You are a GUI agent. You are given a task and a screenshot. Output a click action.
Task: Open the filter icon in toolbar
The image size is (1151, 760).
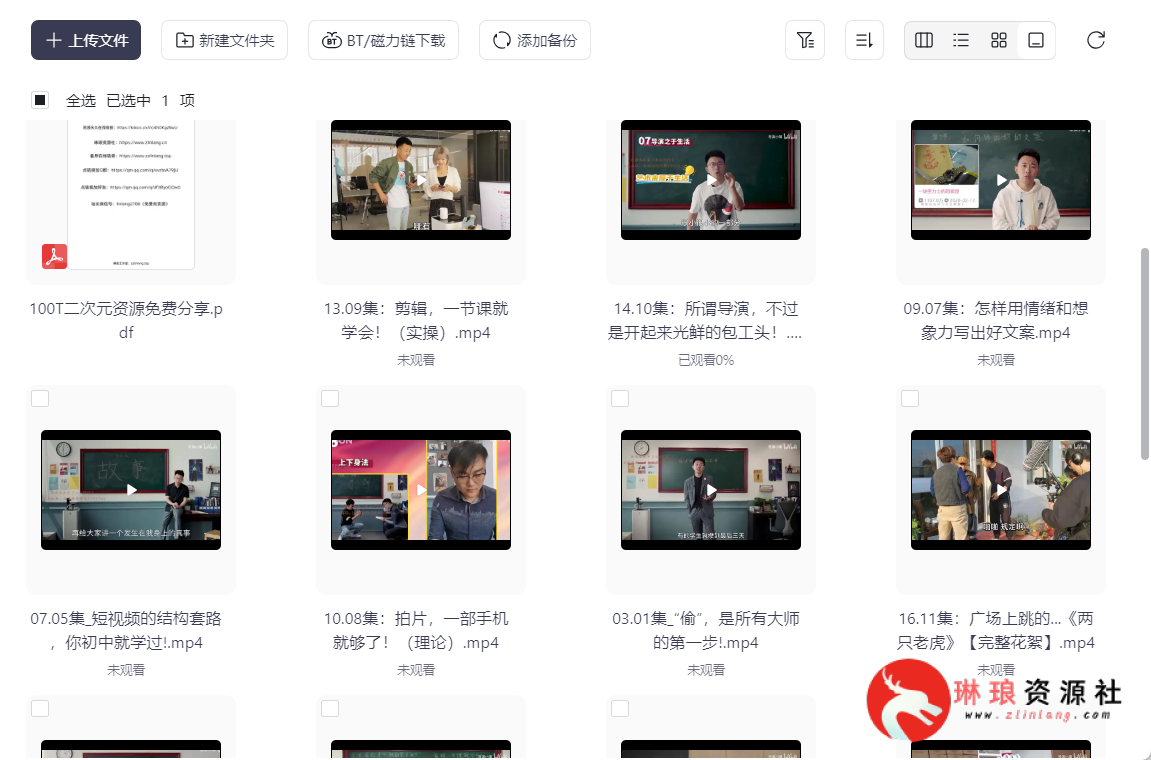tap(805, 40)
